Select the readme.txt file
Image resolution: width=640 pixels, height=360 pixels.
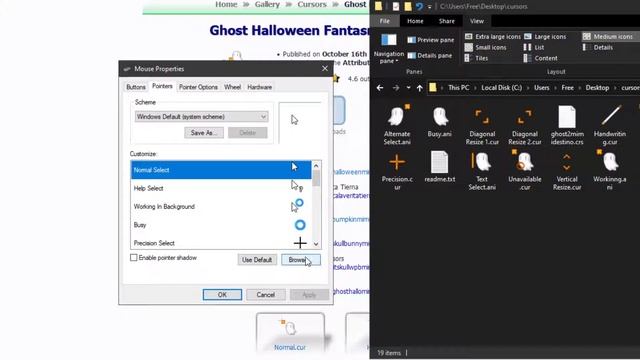tap(440, 167)
